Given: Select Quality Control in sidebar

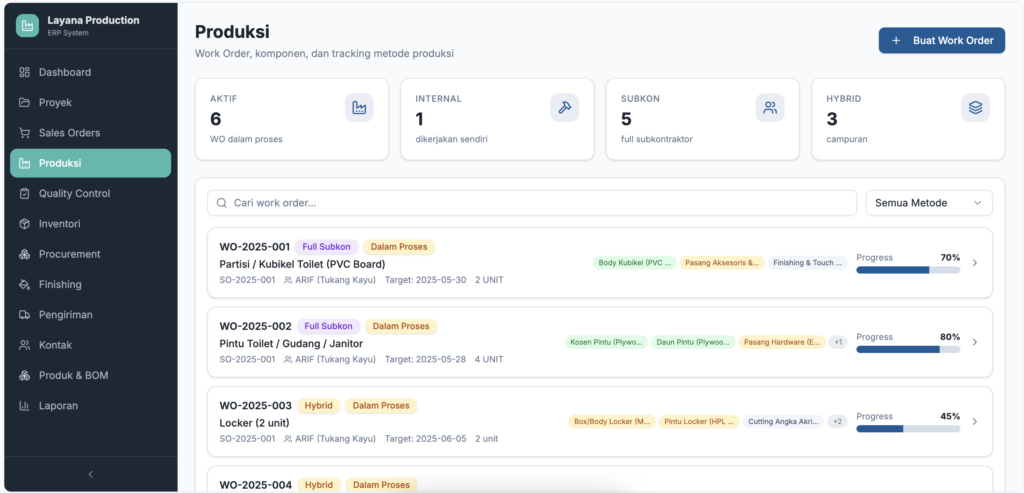Looking at the screenshot, I should 91,194.
